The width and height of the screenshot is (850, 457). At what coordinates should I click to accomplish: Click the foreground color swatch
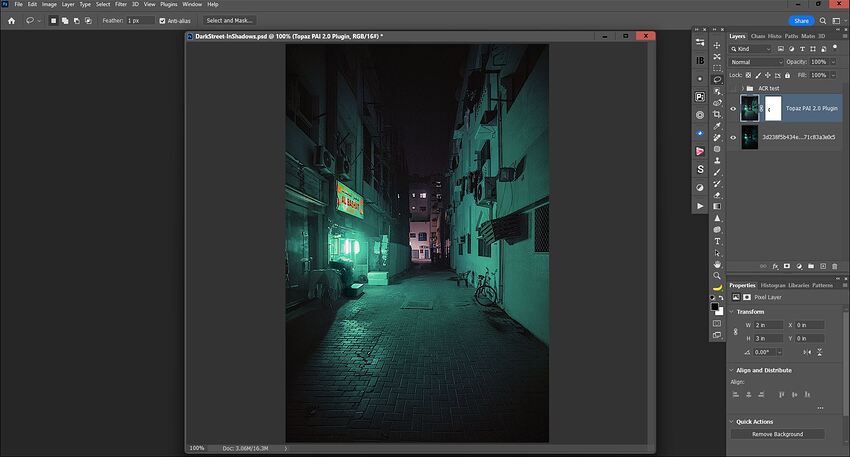(x=715, y=306)
